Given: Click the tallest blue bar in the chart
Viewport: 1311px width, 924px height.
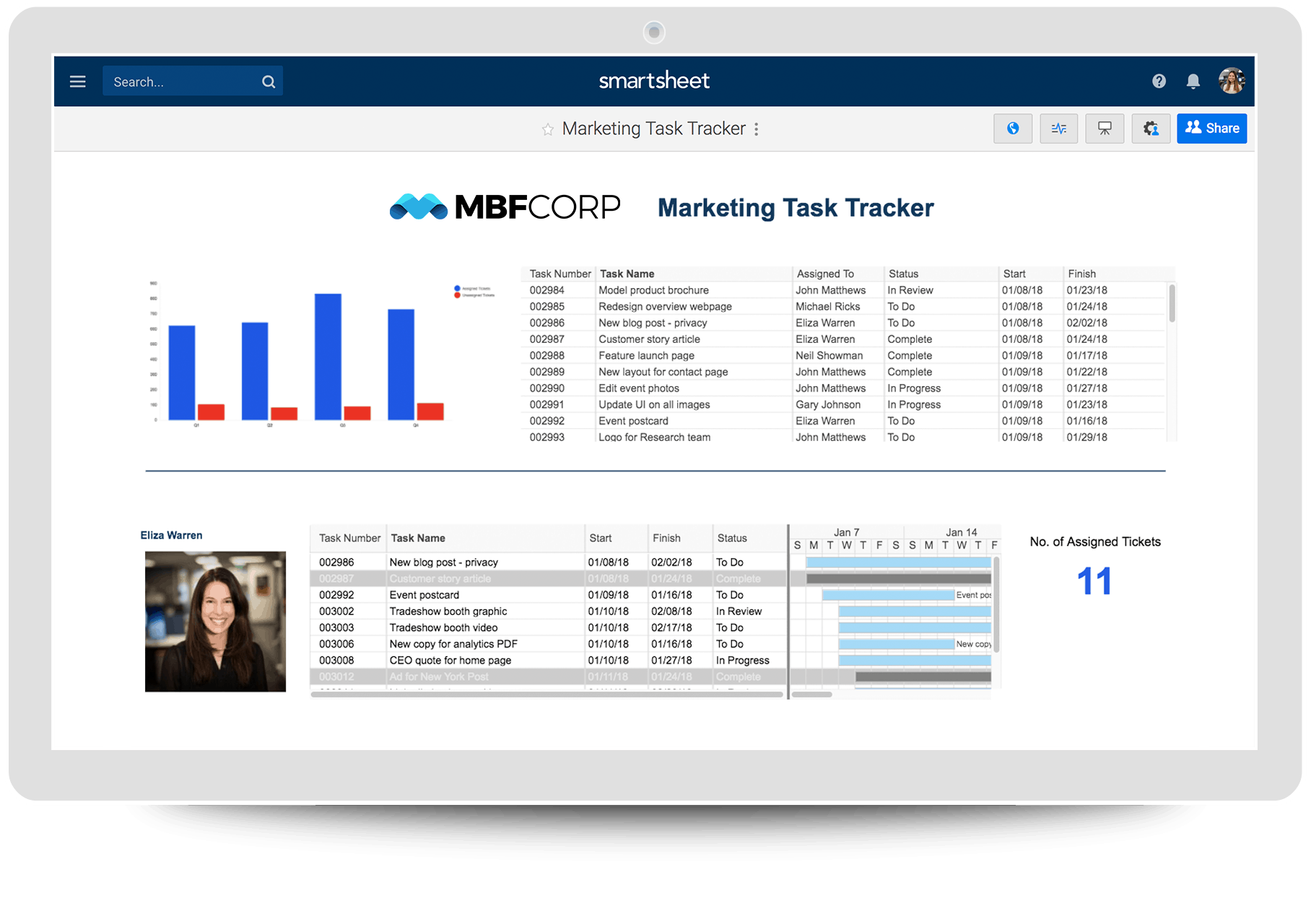Looking at the screenshot, I should pos(328,357).
